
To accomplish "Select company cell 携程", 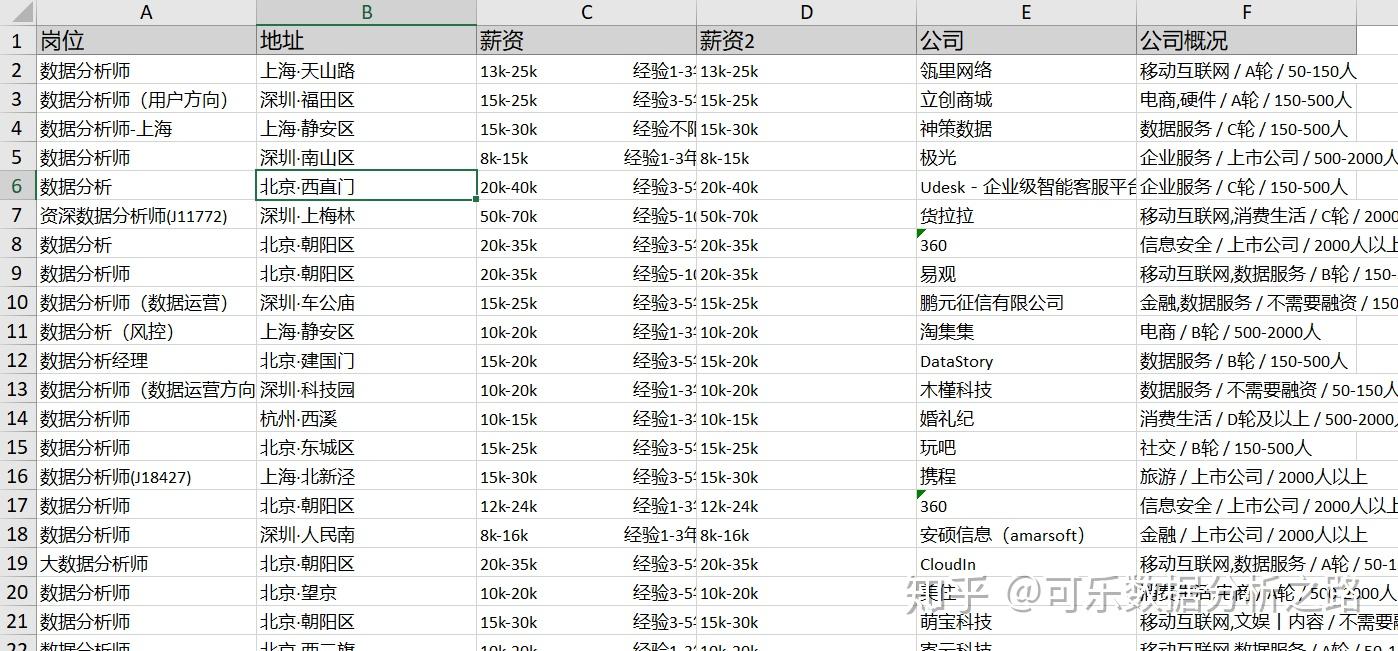I will pos(1026,476).
